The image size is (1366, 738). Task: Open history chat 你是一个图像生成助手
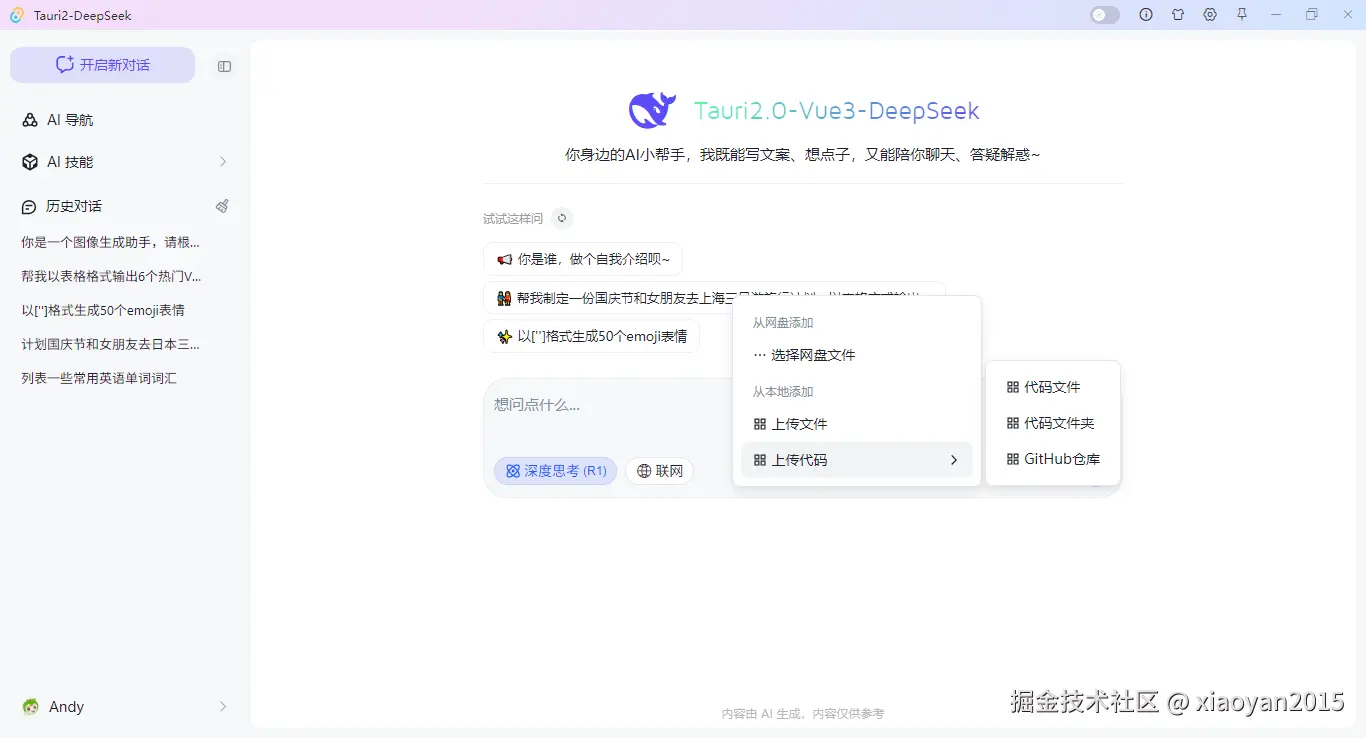[x=111, y=242]
